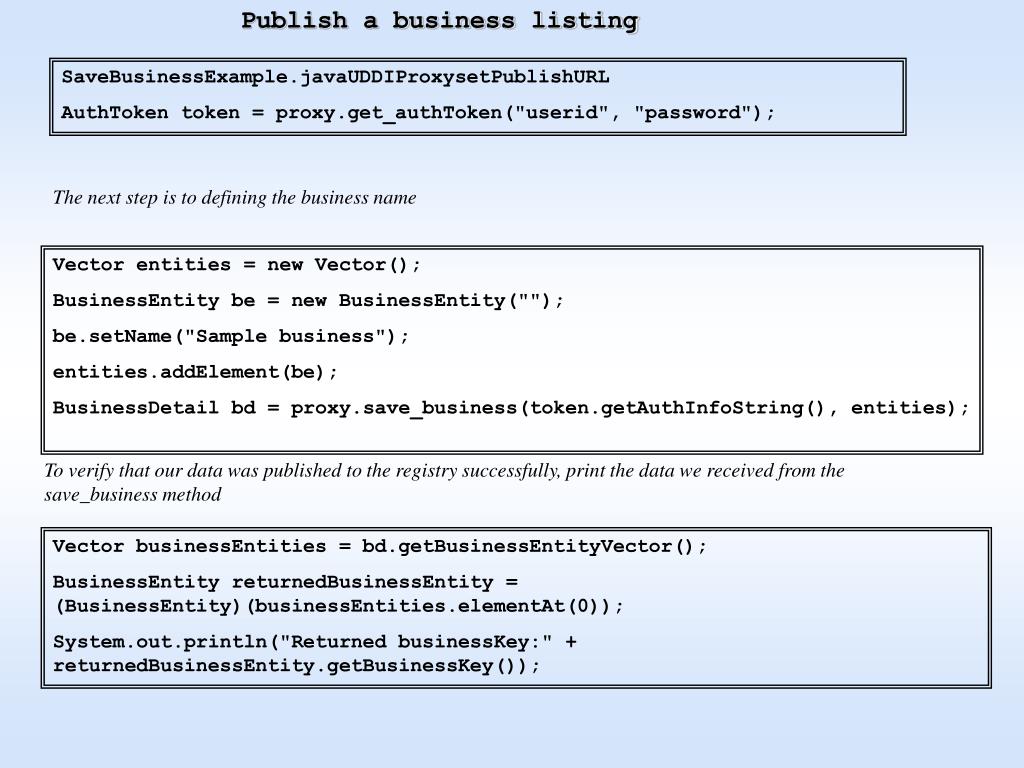Screen dimensions: 1024x768
Task: Select the 'Vector businessEntities = bd.getBusinessEntityVector' line
Action: pos(379,546)
